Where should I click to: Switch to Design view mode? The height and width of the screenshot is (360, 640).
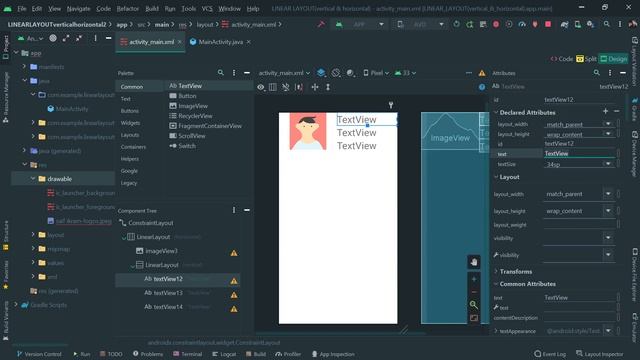point(613,59)
